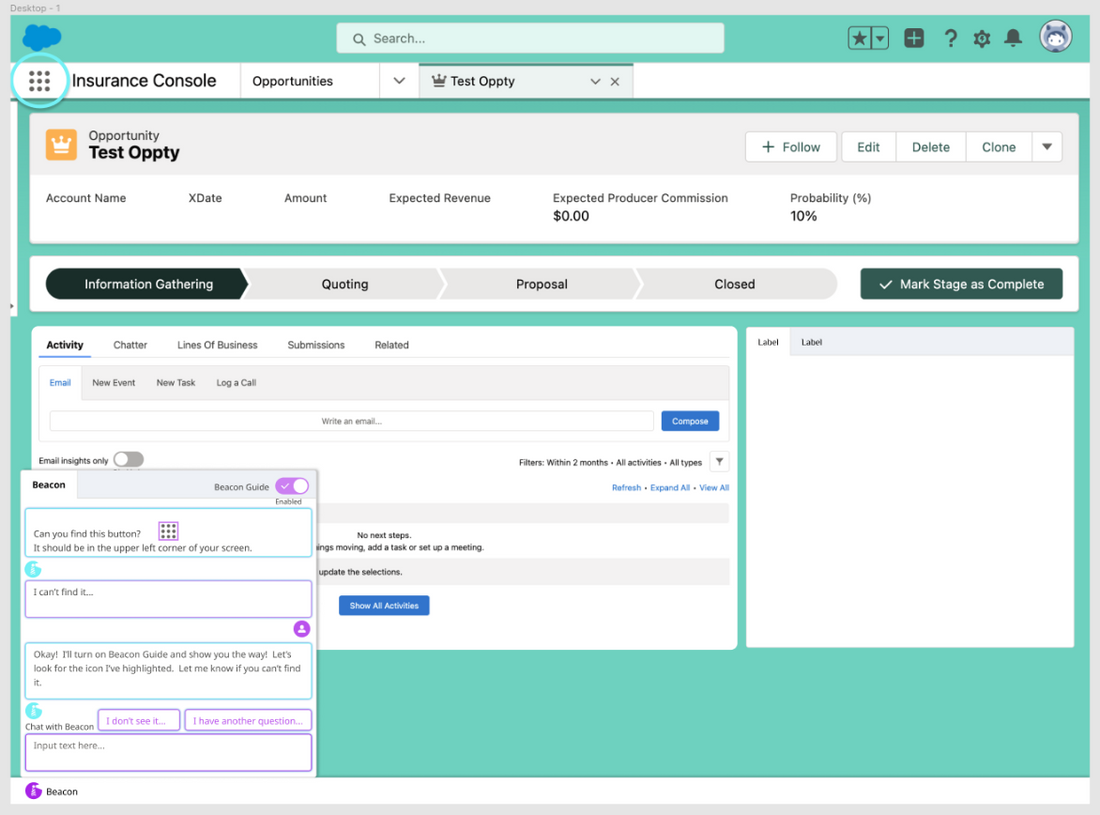This screenshot has width=1100, height=815.
Task: Select the Quoting stage
Action: (344, 284)
